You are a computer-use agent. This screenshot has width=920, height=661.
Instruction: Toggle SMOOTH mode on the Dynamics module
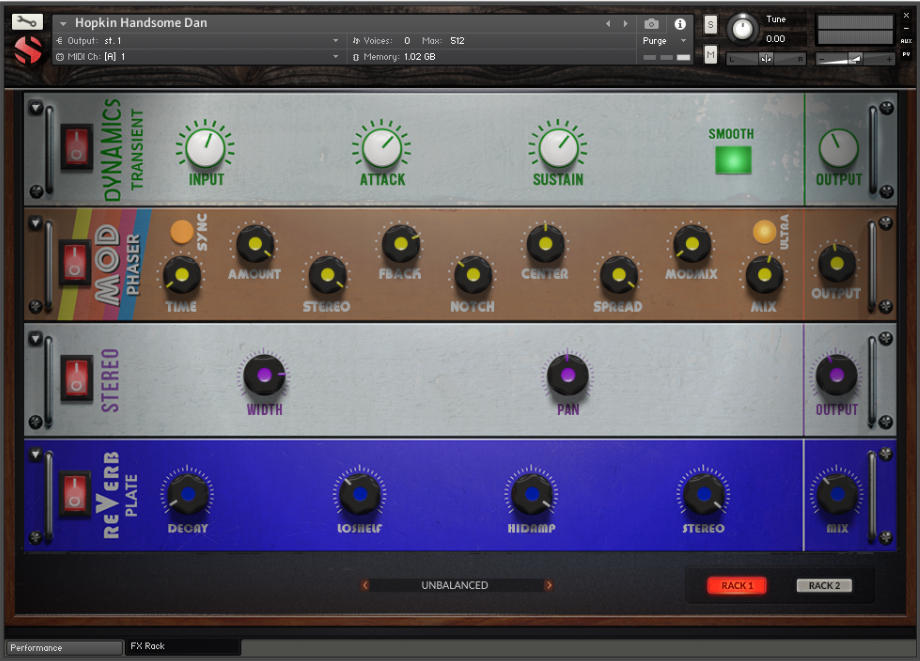click(x=733, y=159)
